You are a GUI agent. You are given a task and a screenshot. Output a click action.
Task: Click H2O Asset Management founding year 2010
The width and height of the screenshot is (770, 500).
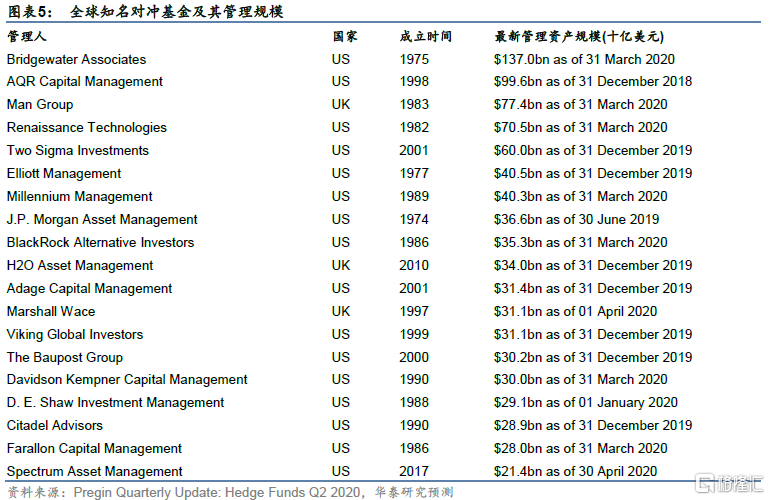(414, 266)
